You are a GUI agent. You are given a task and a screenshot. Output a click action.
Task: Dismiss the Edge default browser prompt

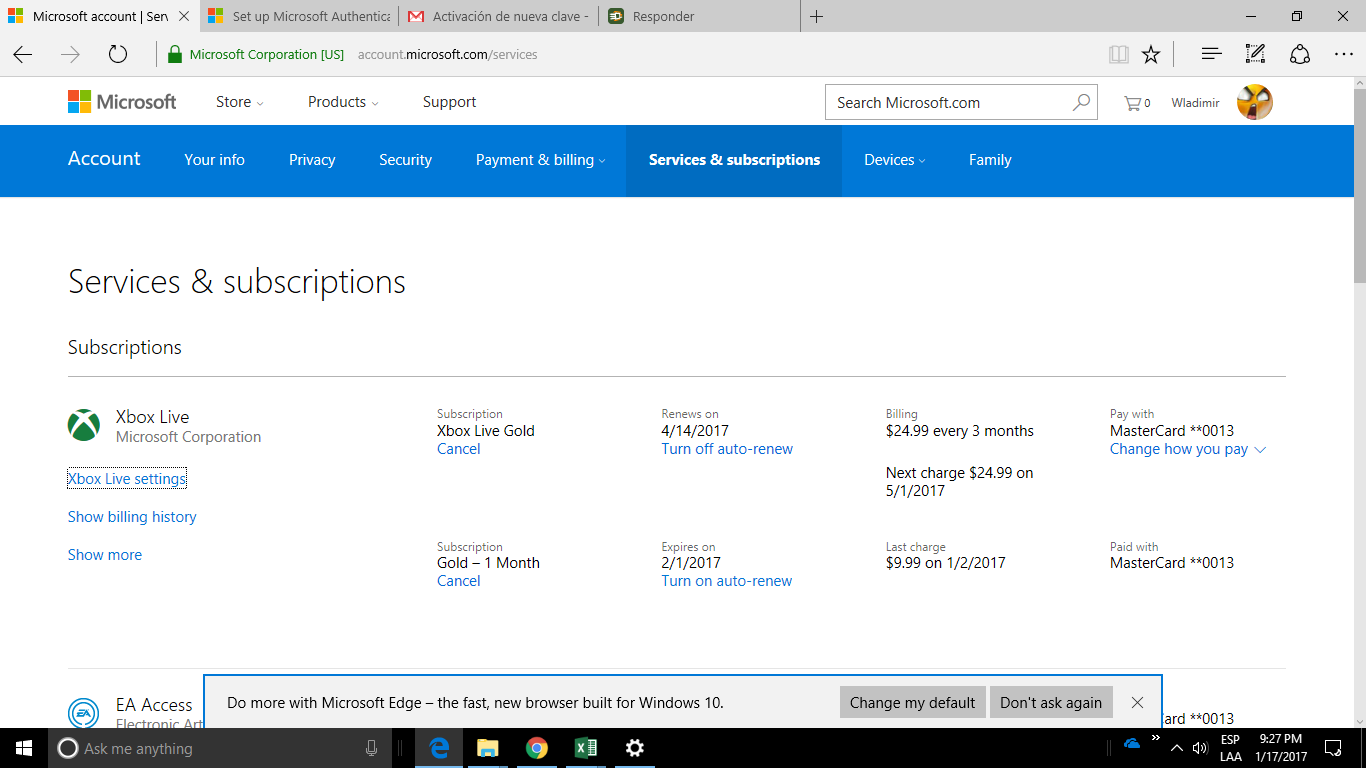1137,702
